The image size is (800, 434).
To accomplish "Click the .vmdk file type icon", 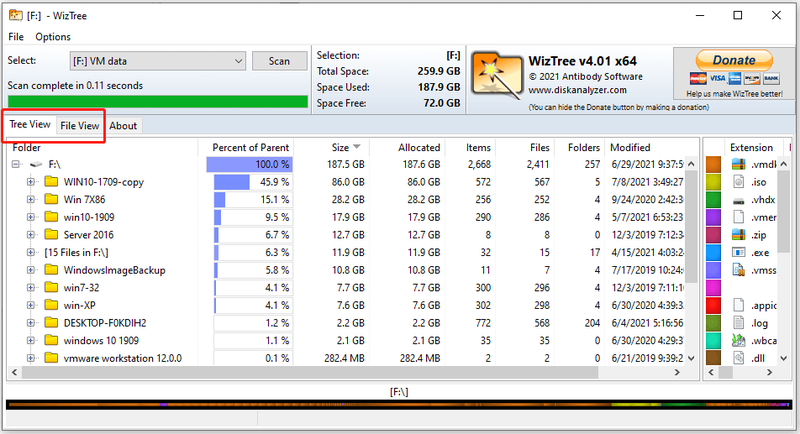I will click(x=738, y=164).
